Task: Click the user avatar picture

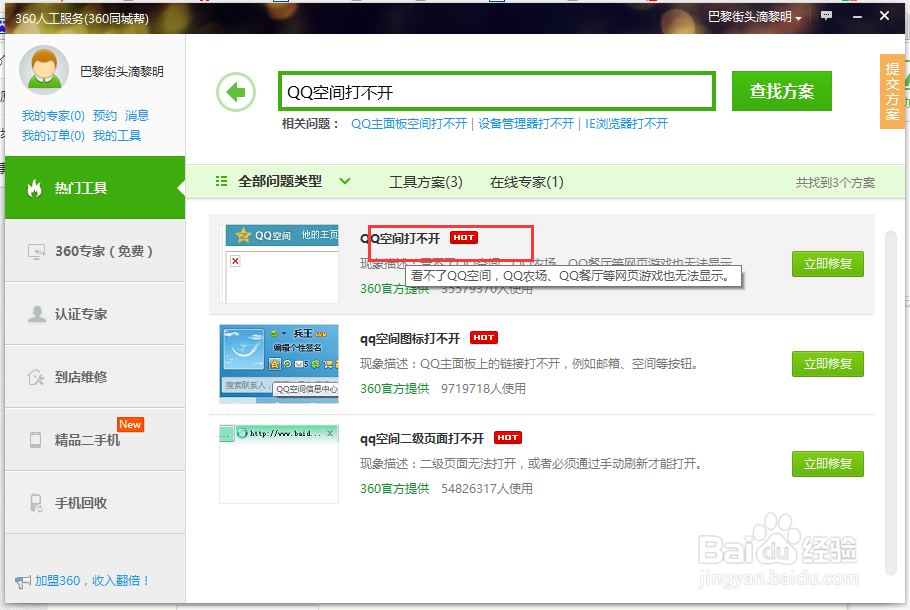Action: (x=44, y=70)
